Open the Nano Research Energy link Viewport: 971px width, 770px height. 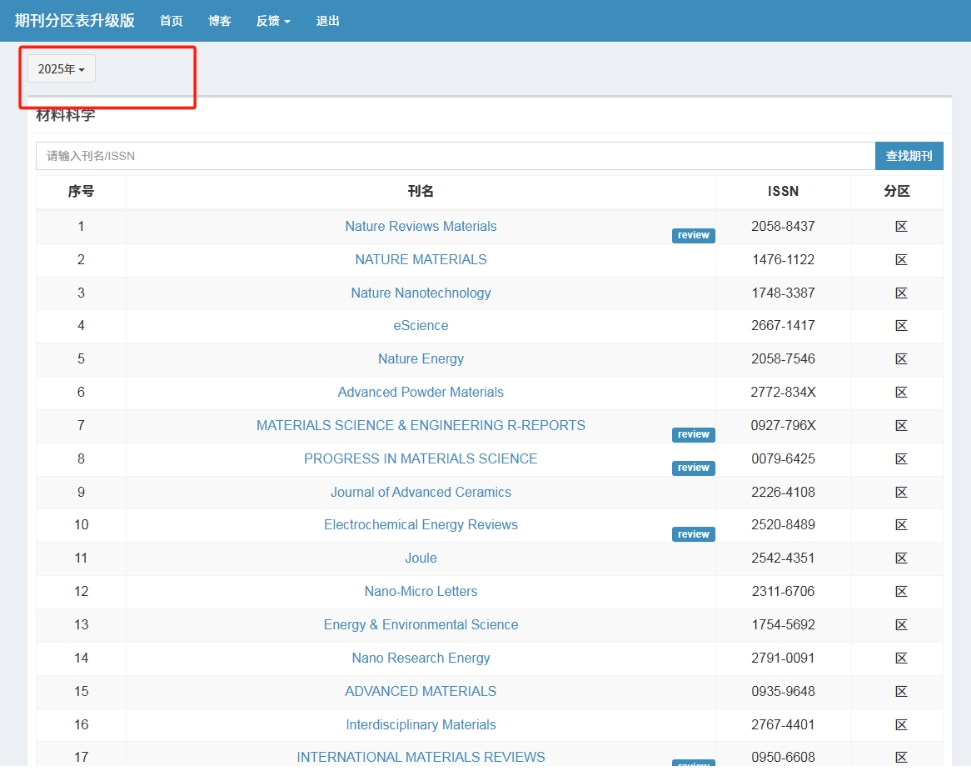(x=420, y=658)
